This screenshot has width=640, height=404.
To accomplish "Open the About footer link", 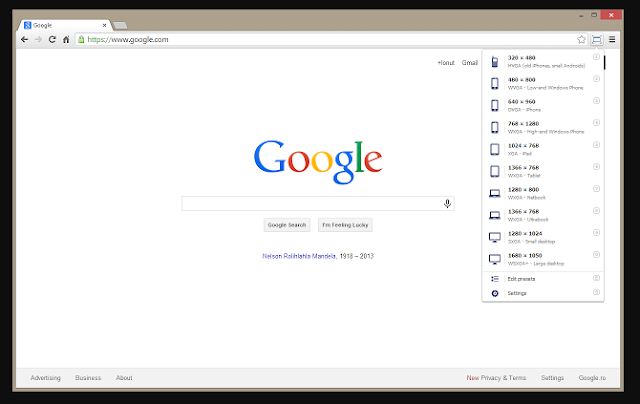I will coord(124,378).
